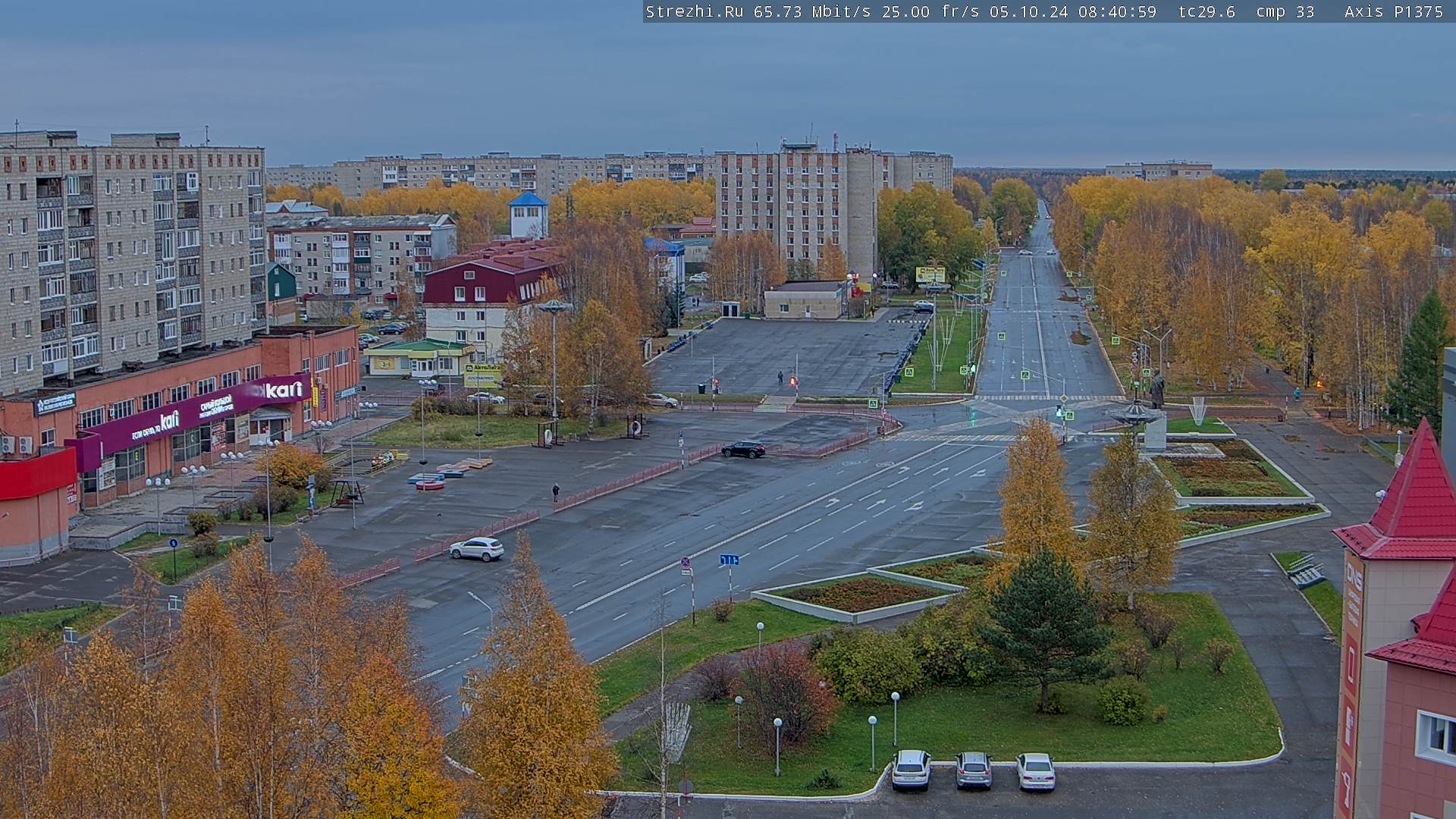1456x819 pixels.
Task: Click the "05.10.24" date stamp
Action: click(x=1028, y=11)
